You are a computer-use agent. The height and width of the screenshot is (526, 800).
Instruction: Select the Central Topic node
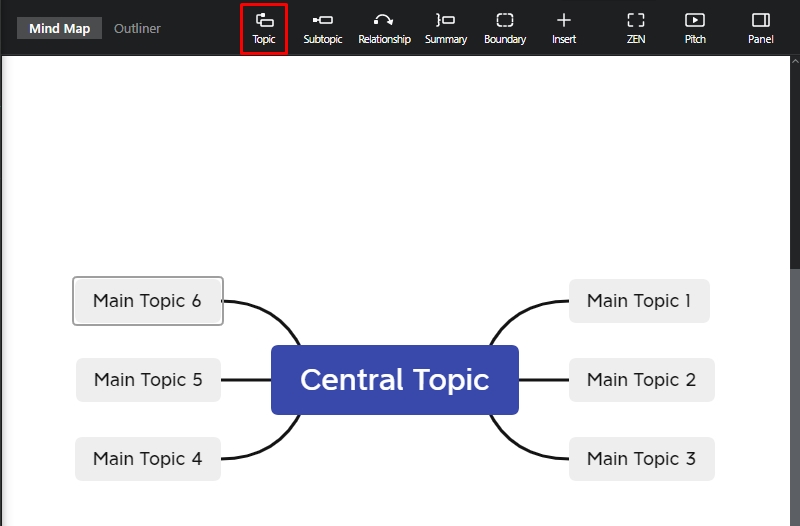(x=395, y=380)
